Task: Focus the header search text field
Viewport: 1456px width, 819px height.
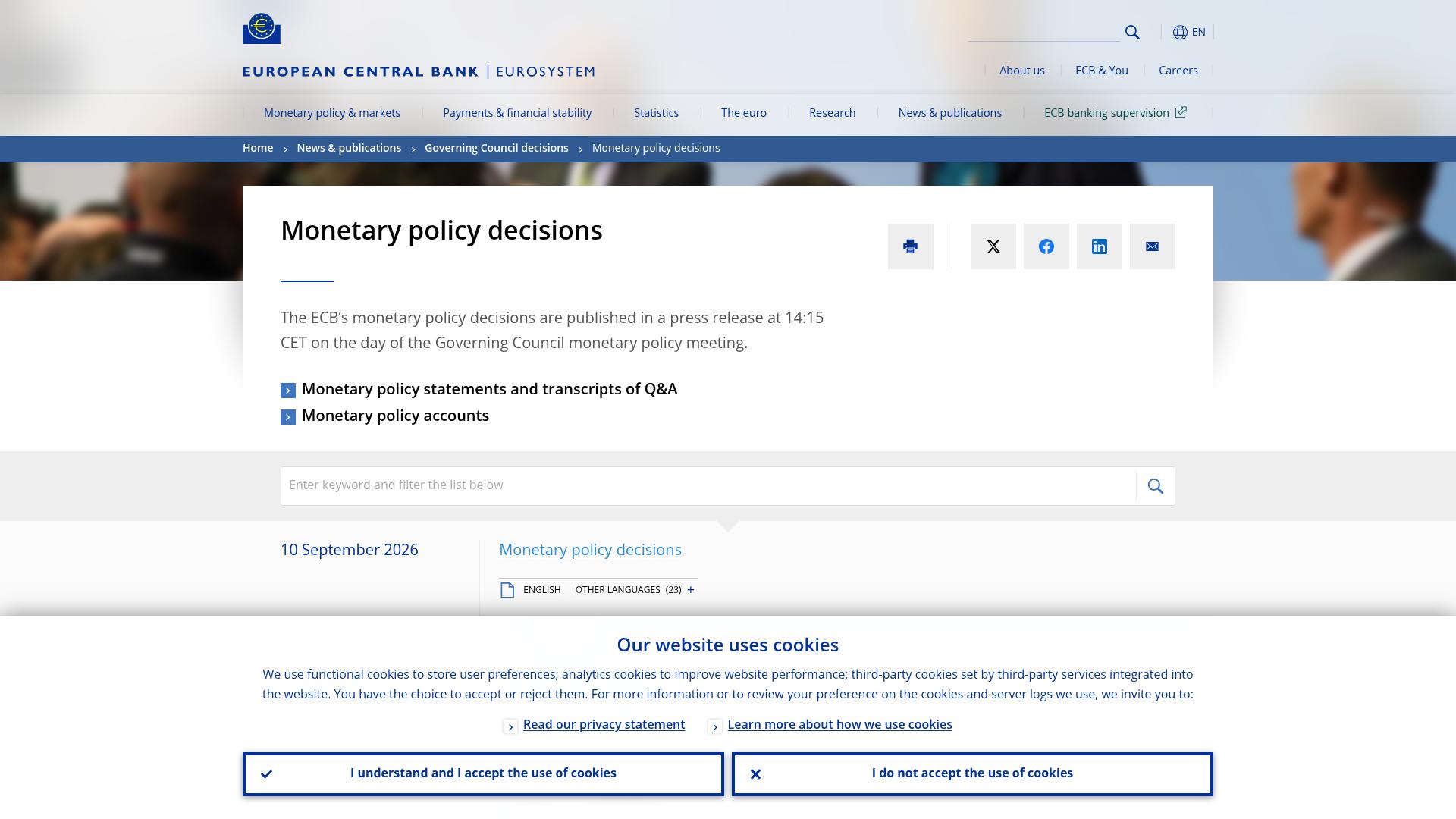Action: (x=1044, y=32)
